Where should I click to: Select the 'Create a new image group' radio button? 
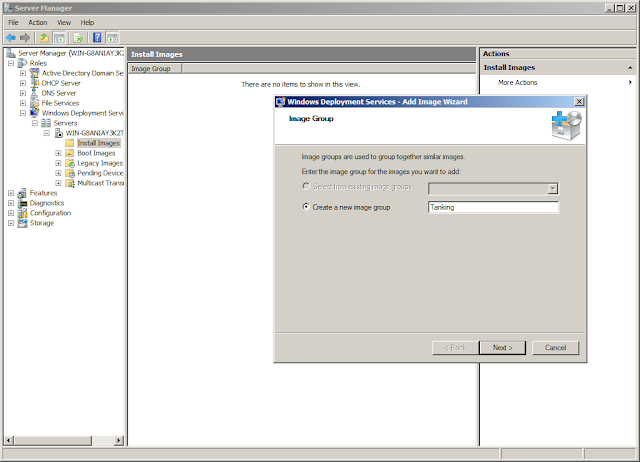306,207
